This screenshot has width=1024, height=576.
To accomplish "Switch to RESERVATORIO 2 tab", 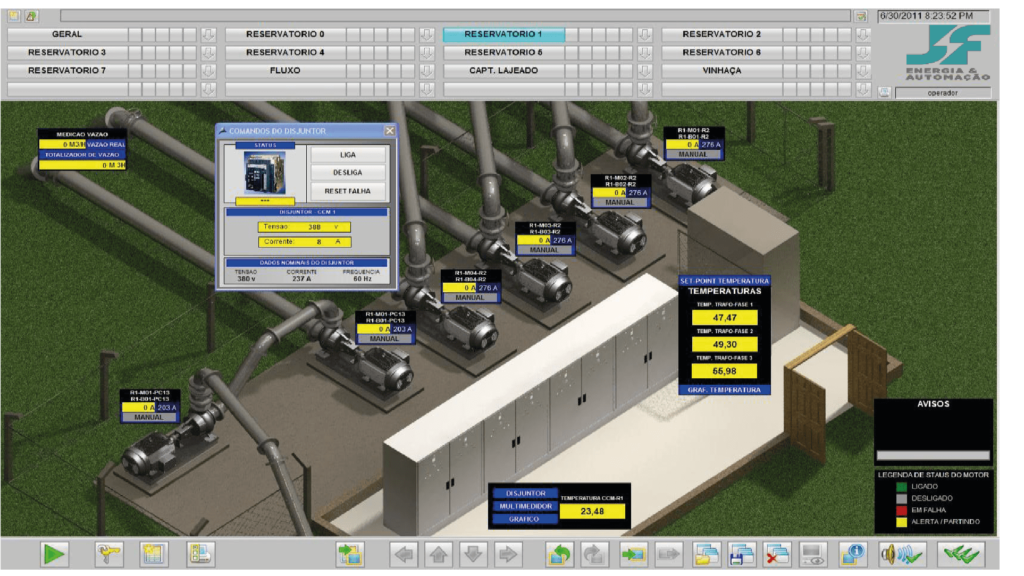I will tap(722, 34).
